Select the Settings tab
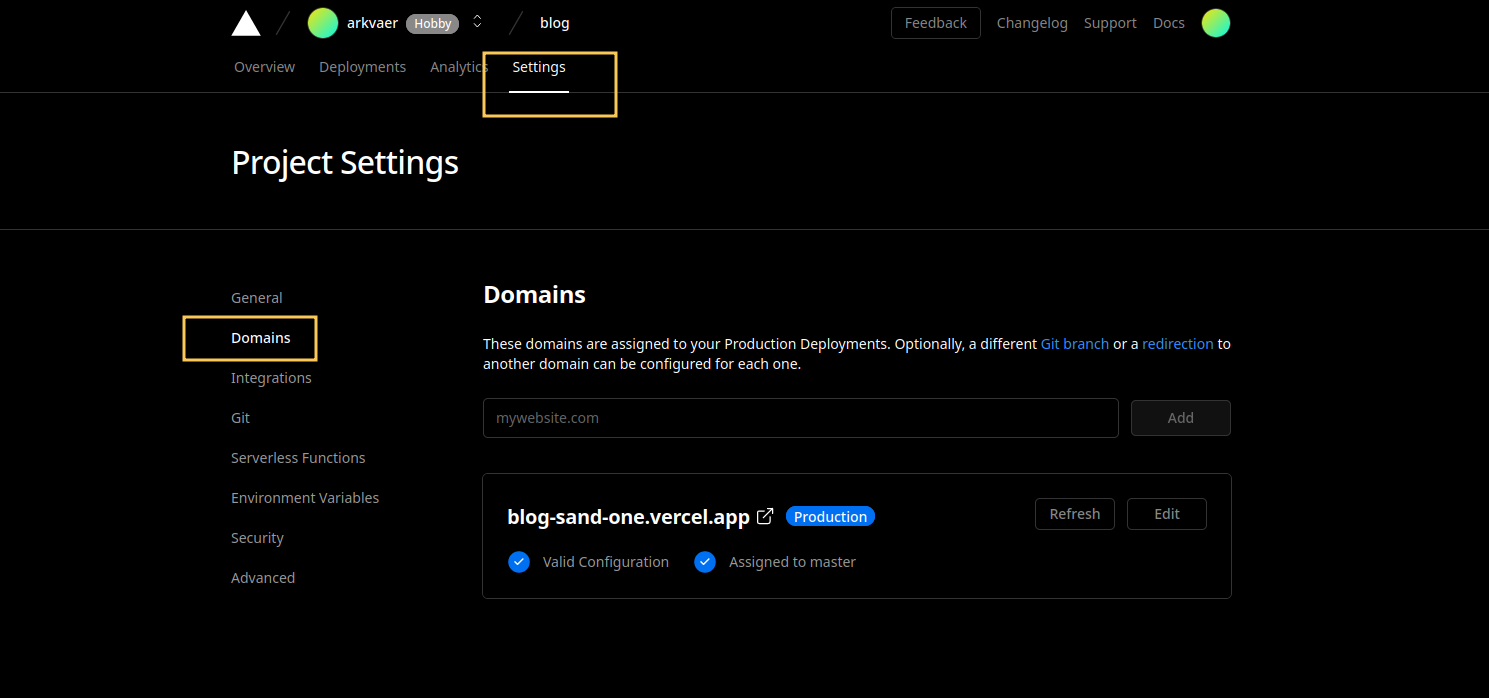Image resolution: width=1489 pixels, height=698 pixels. pos(539,67)
